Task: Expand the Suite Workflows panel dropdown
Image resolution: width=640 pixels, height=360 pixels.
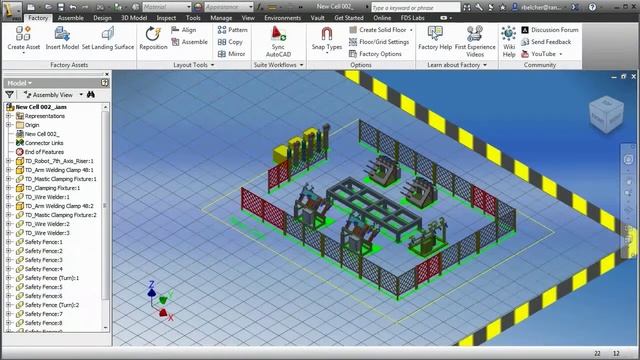Action: 302,65
